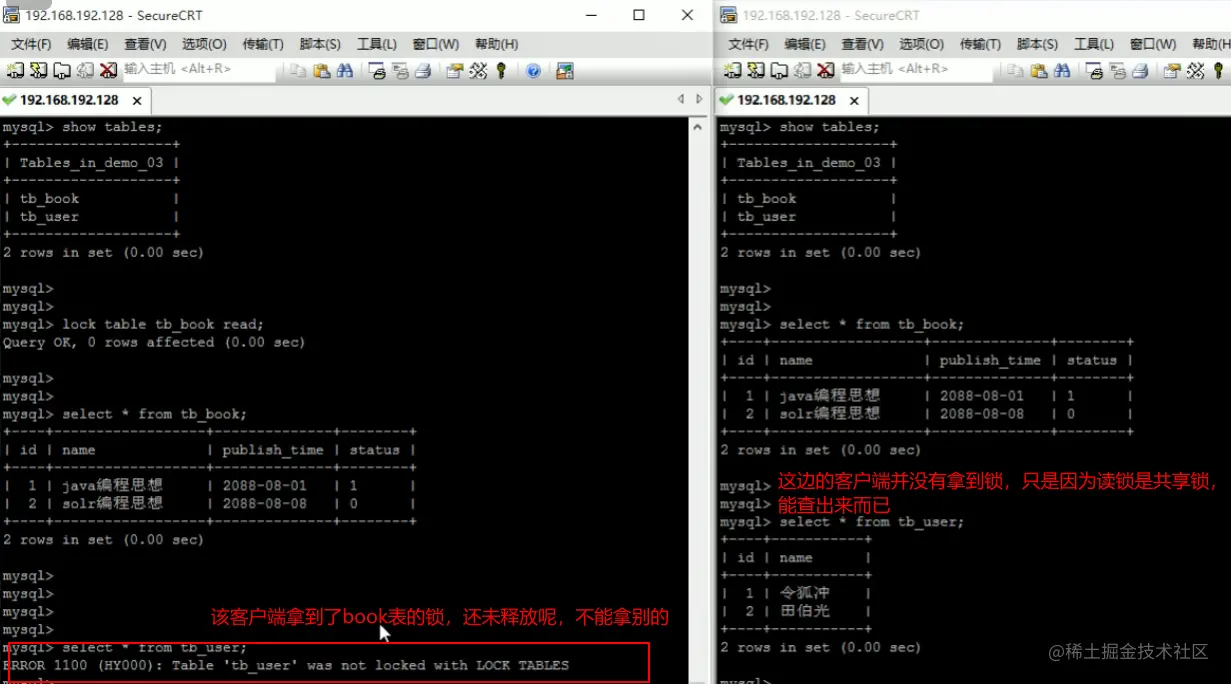1231x684 pixels.
Task: Open Session Options icon in right window
Action: (x=1172, y=70)
